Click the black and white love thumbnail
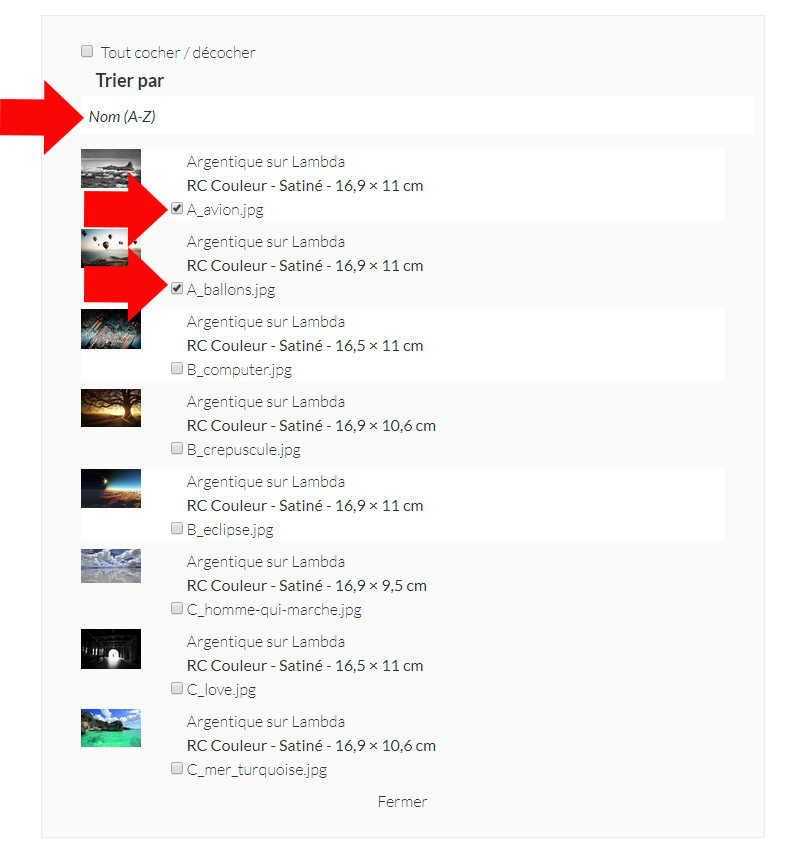 [x=110, y=648]
